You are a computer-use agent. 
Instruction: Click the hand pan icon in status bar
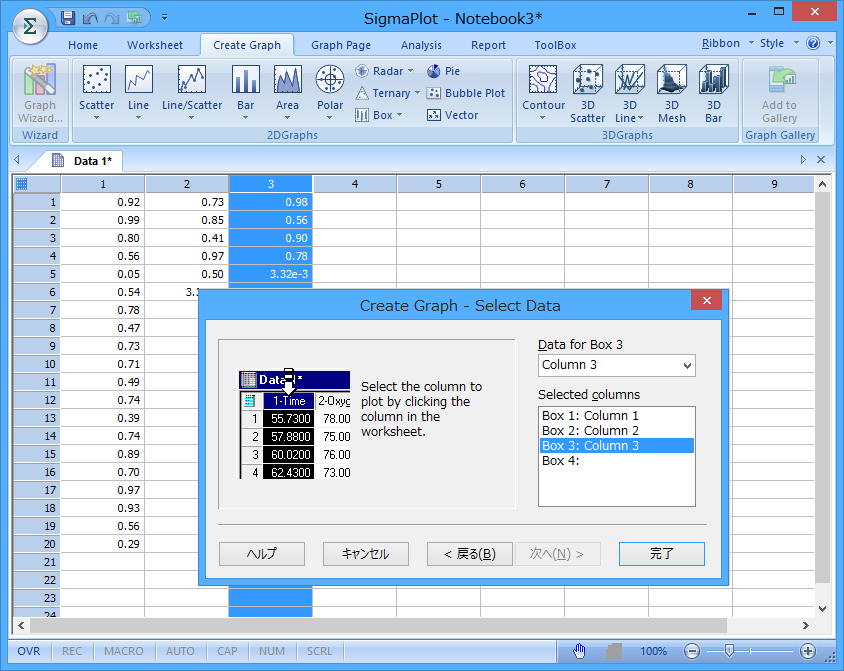(579, 651)
